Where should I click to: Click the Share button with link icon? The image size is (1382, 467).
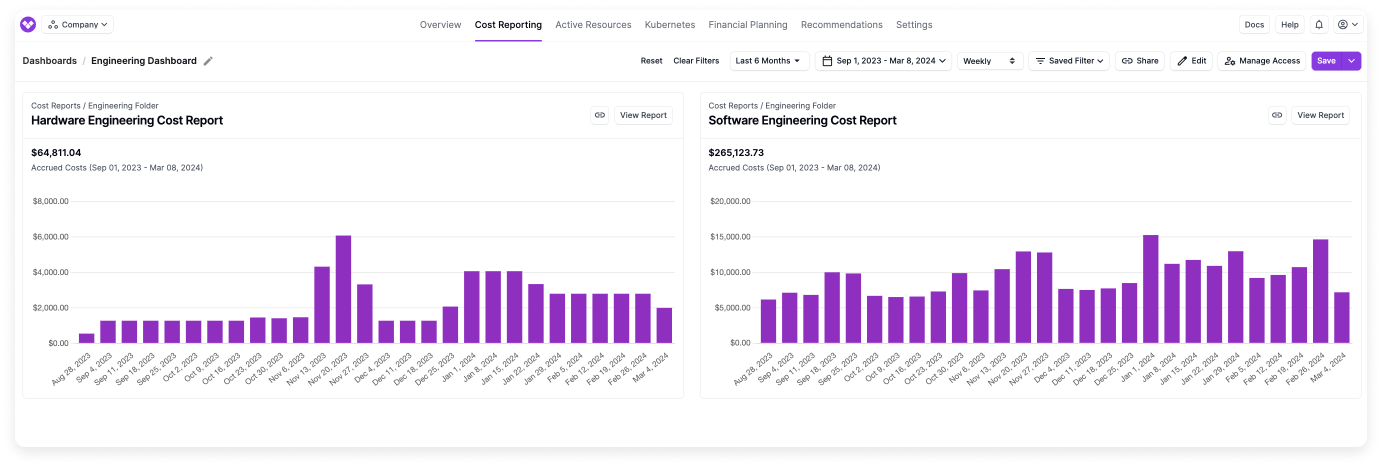click(1139, 61)
